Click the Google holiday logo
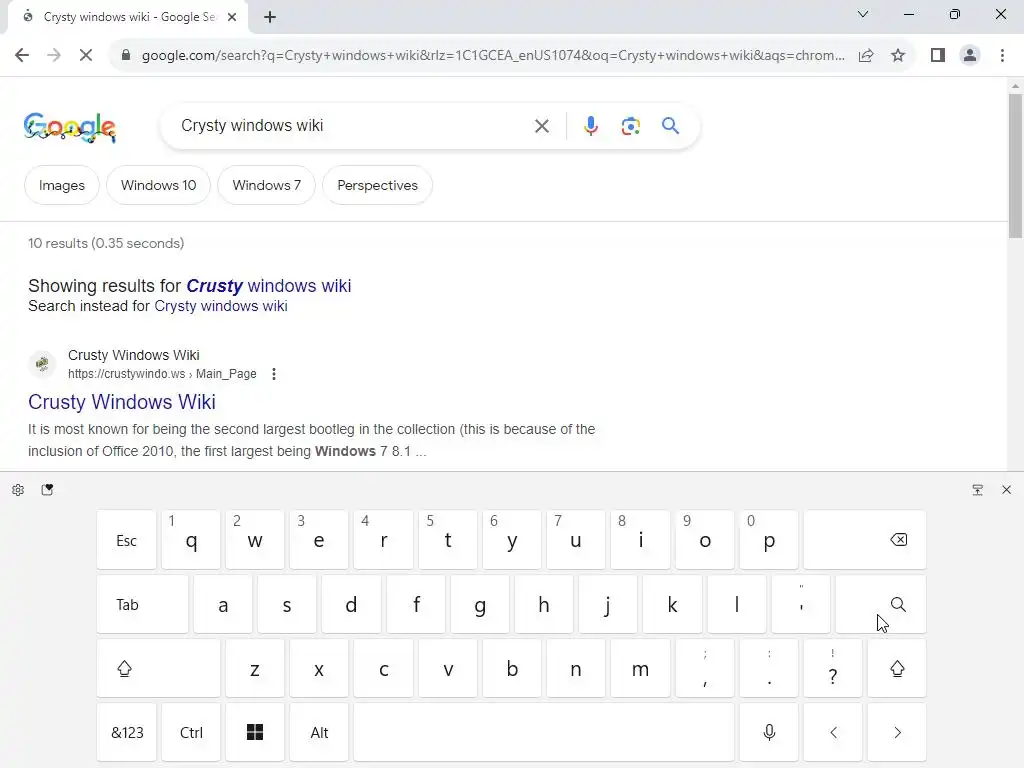This screenshot has width=1024, height=768. 70,127
